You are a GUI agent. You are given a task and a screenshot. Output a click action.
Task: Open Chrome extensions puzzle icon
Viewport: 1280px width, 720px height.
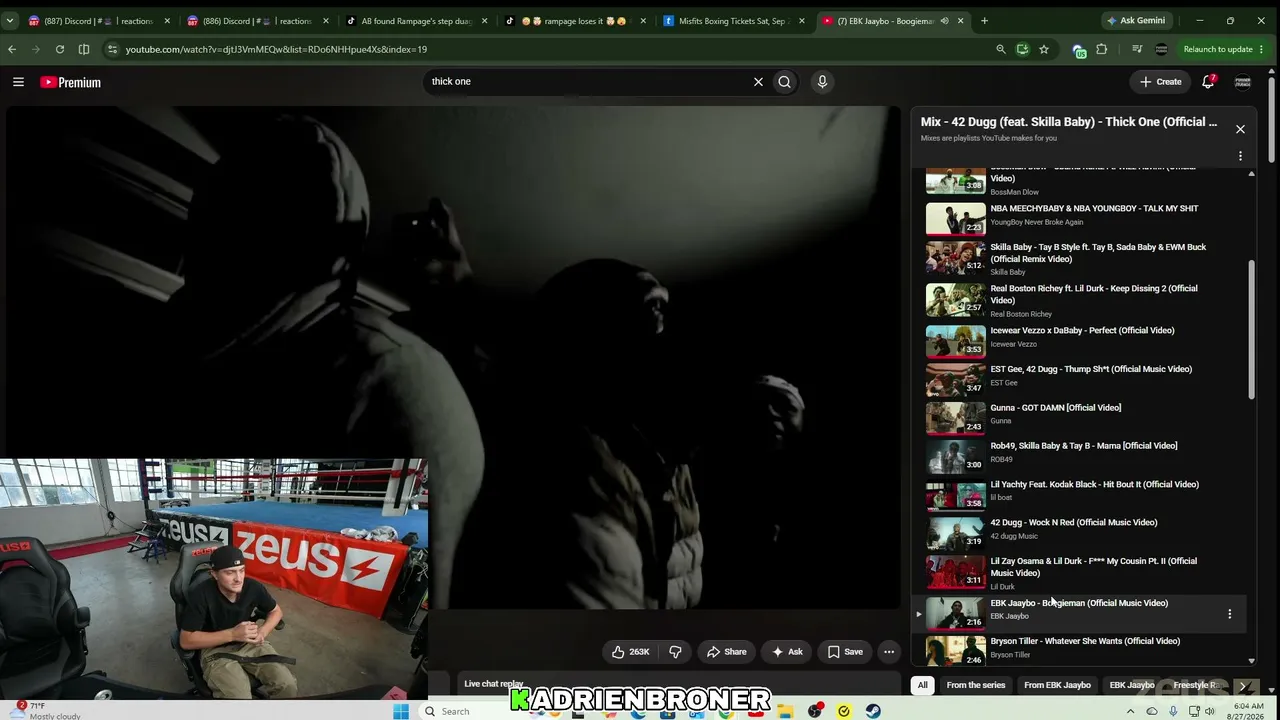1102,49
